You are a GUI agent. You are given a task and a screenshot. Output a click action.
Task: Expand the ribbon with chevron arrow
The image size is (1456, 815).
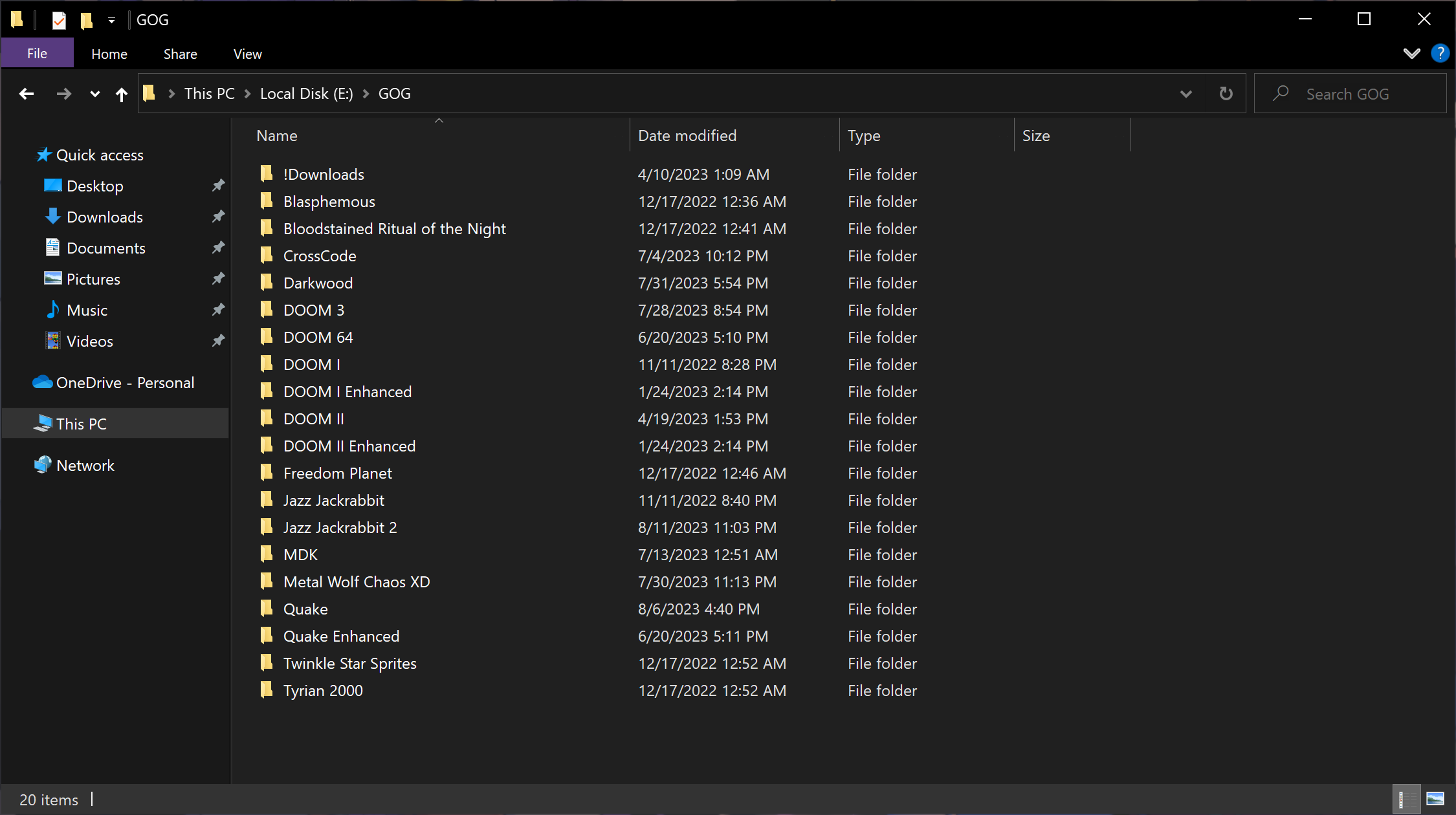(1411, 54)
